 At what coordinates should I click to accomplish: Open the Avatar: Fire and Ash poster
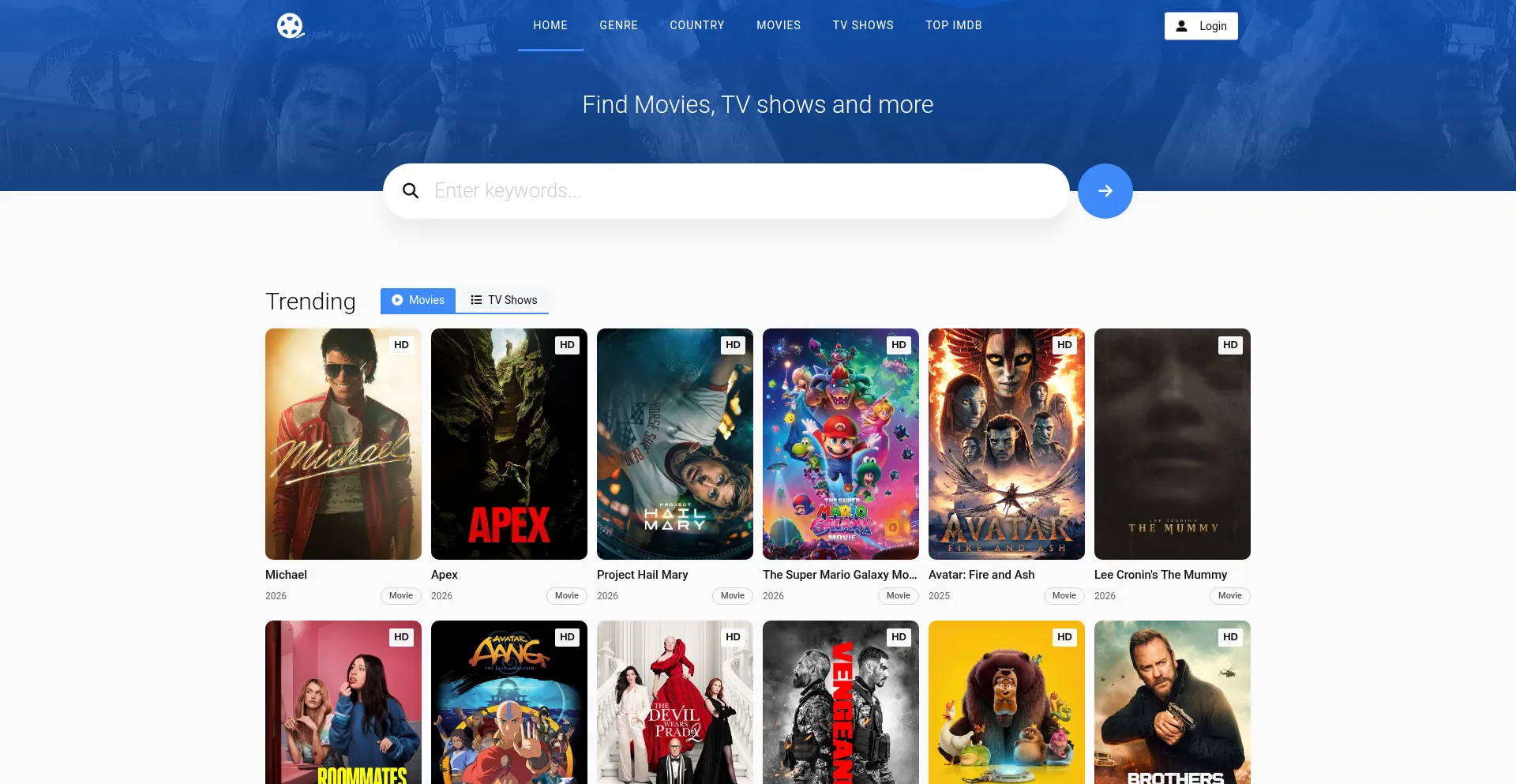coord(1007,444)
